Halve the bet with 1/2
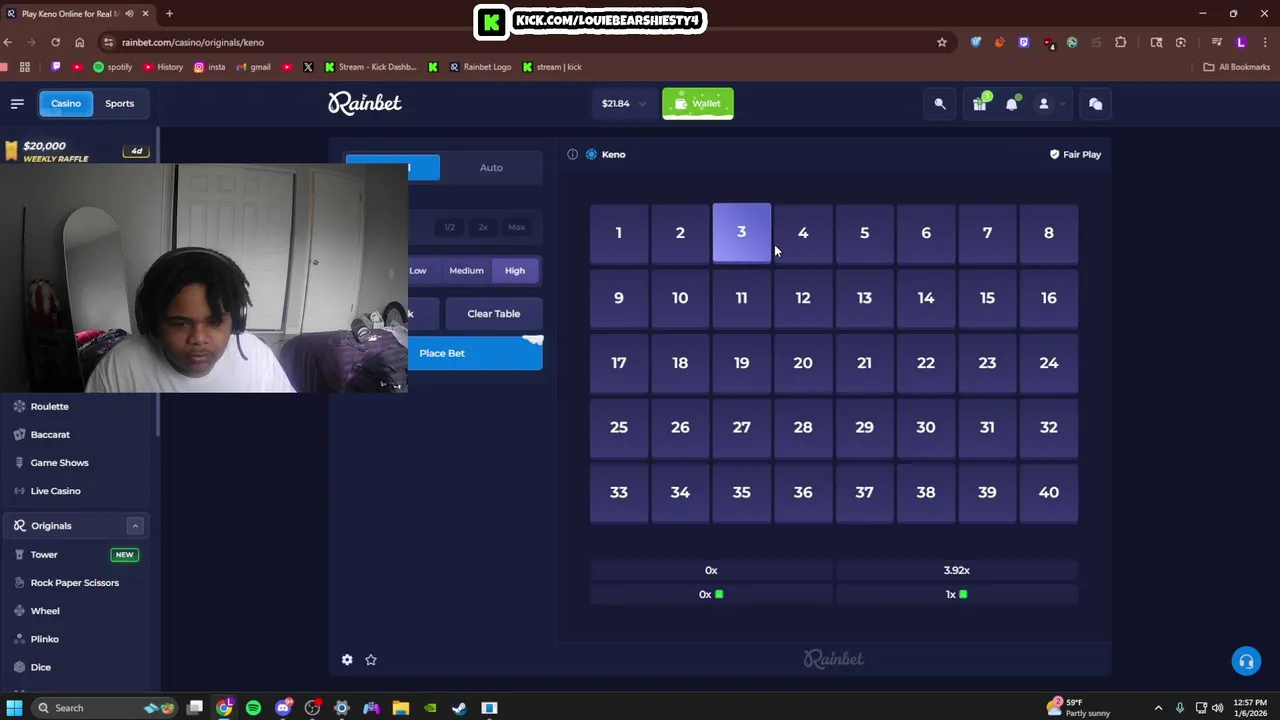This screenshot has height=720, width=1280. [450, 227]
